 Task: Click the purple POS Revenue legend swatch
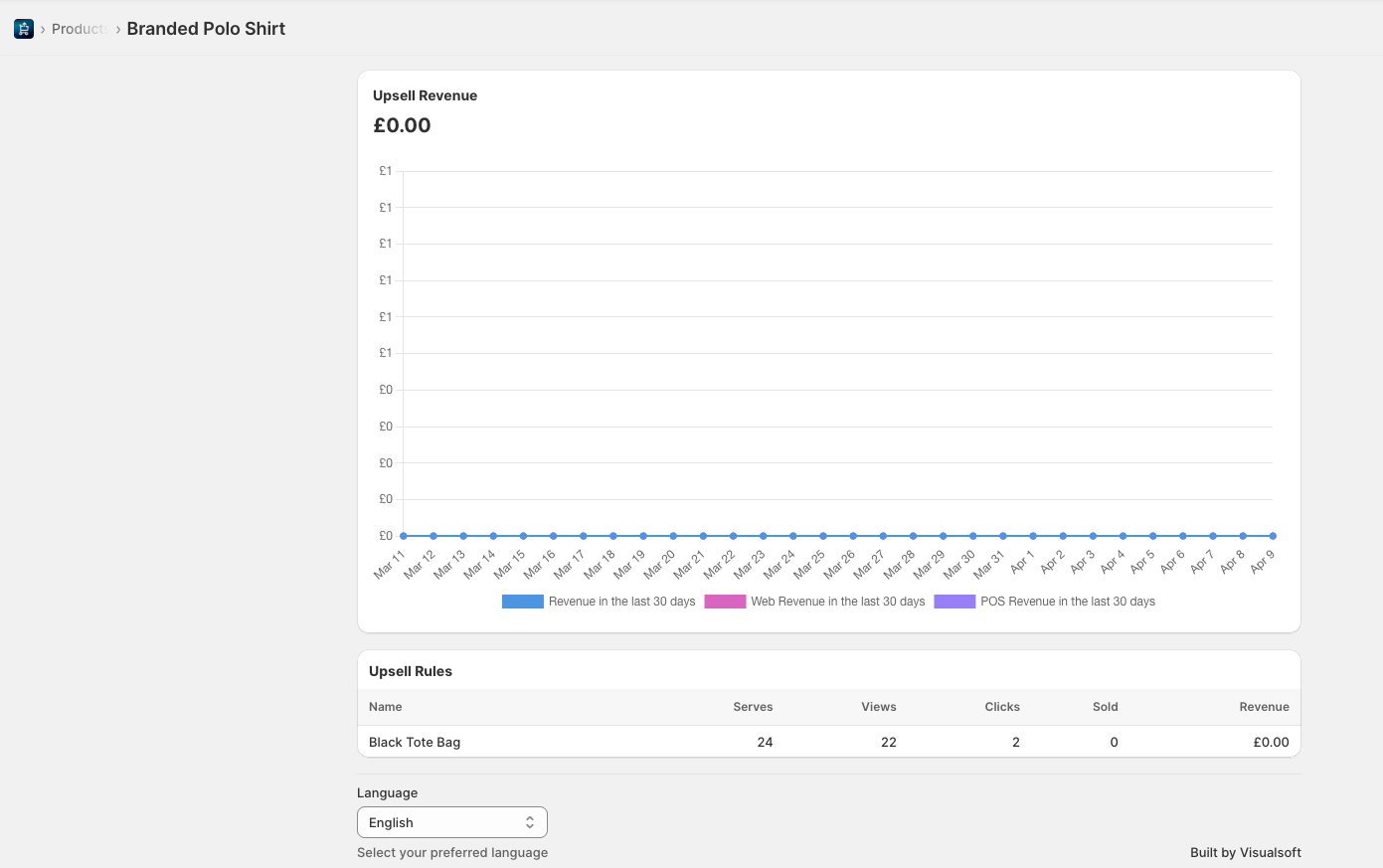[x=954, y=601]
